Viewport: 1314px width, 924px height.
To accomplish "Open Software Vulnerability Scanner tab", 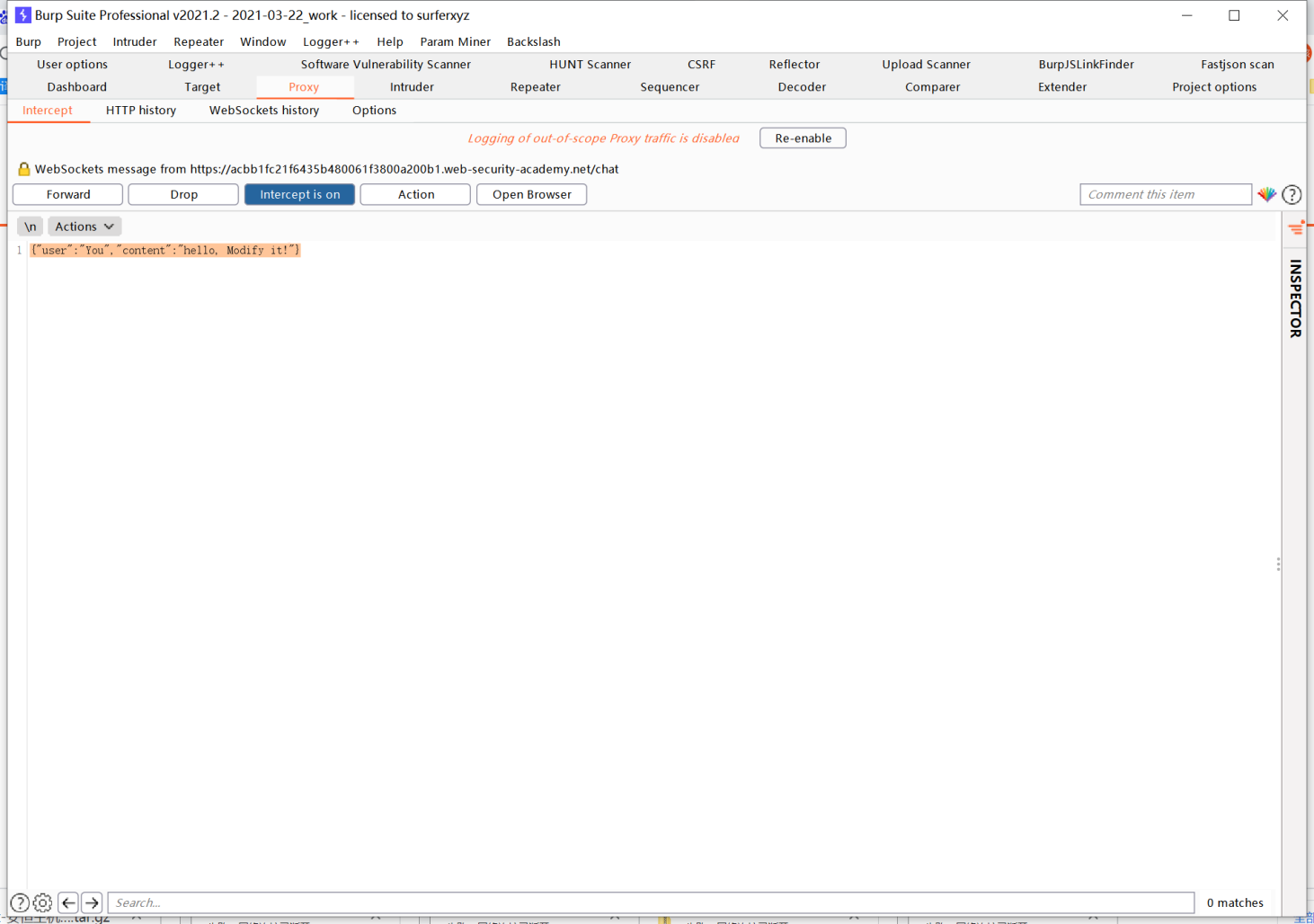I will [x=386, y=65].
